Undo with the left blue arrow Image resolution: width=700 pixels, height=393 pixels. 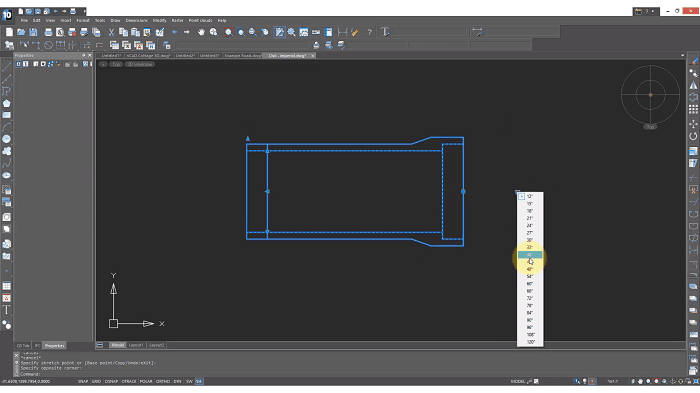[175, 32]
